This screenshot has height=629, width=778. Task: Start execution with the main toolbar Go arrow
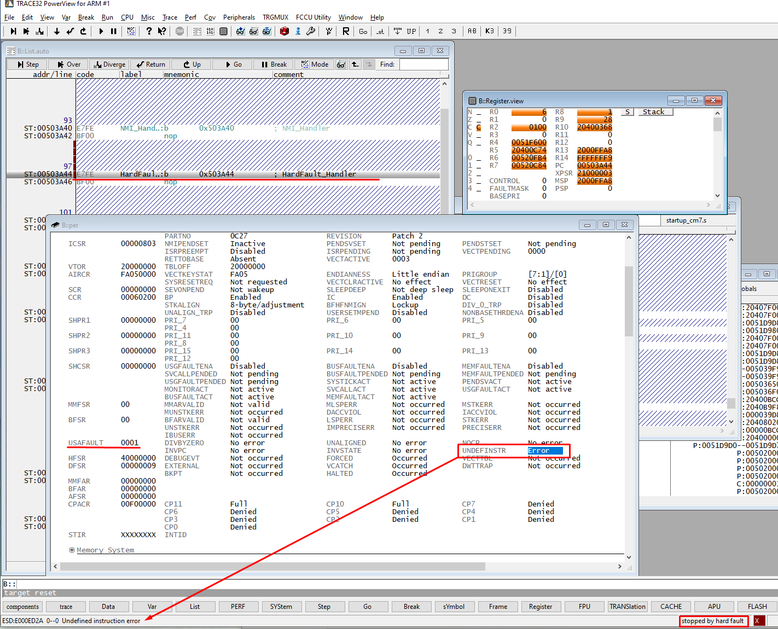pos(101,31)
